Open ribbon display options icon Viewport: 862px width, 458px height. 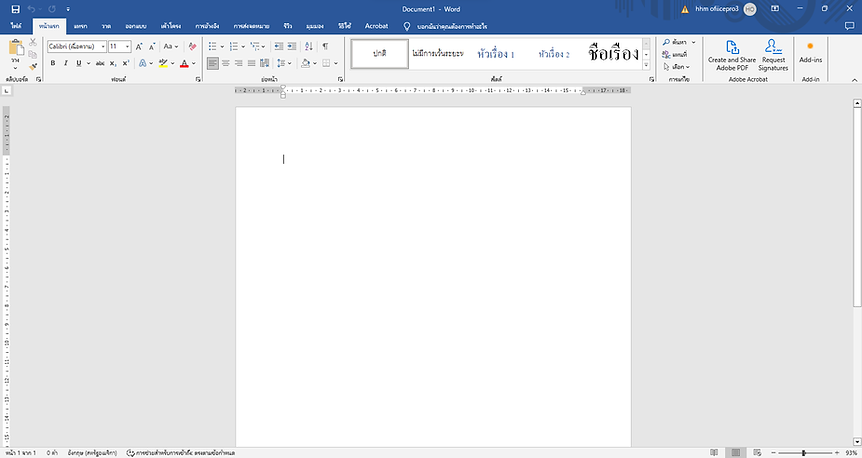coord(775,9)
